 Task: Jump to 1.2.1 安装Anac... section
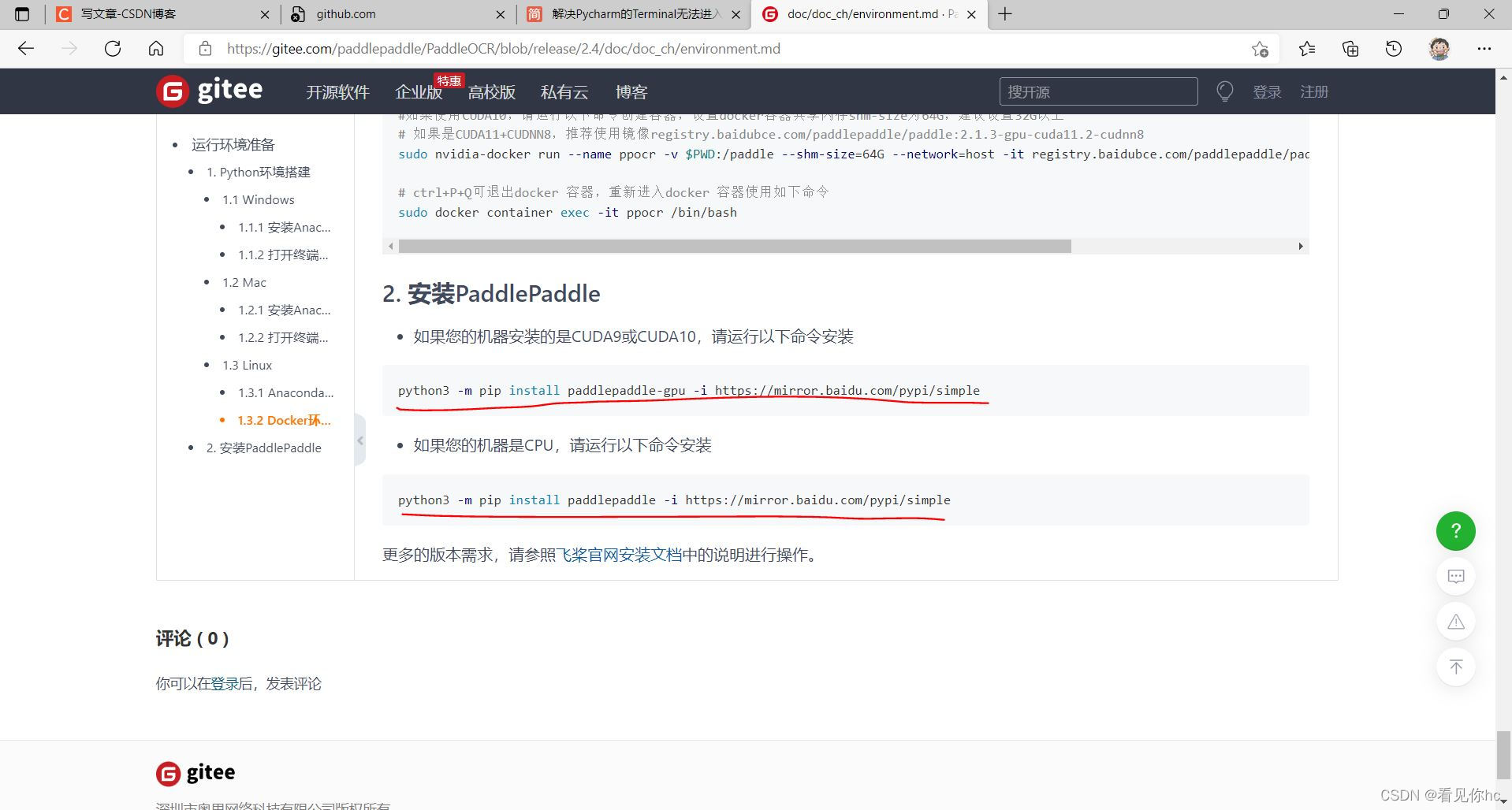tap(285, 310)
